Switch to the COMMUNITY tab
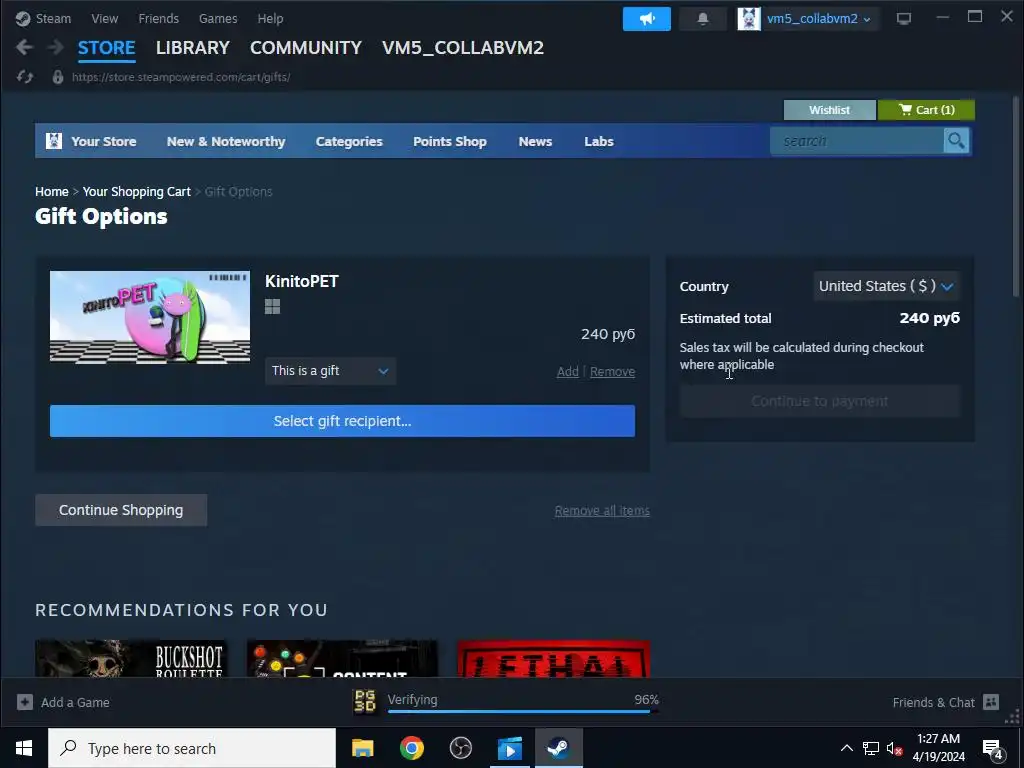This screenshot has height=768, width=1024. 306,48
